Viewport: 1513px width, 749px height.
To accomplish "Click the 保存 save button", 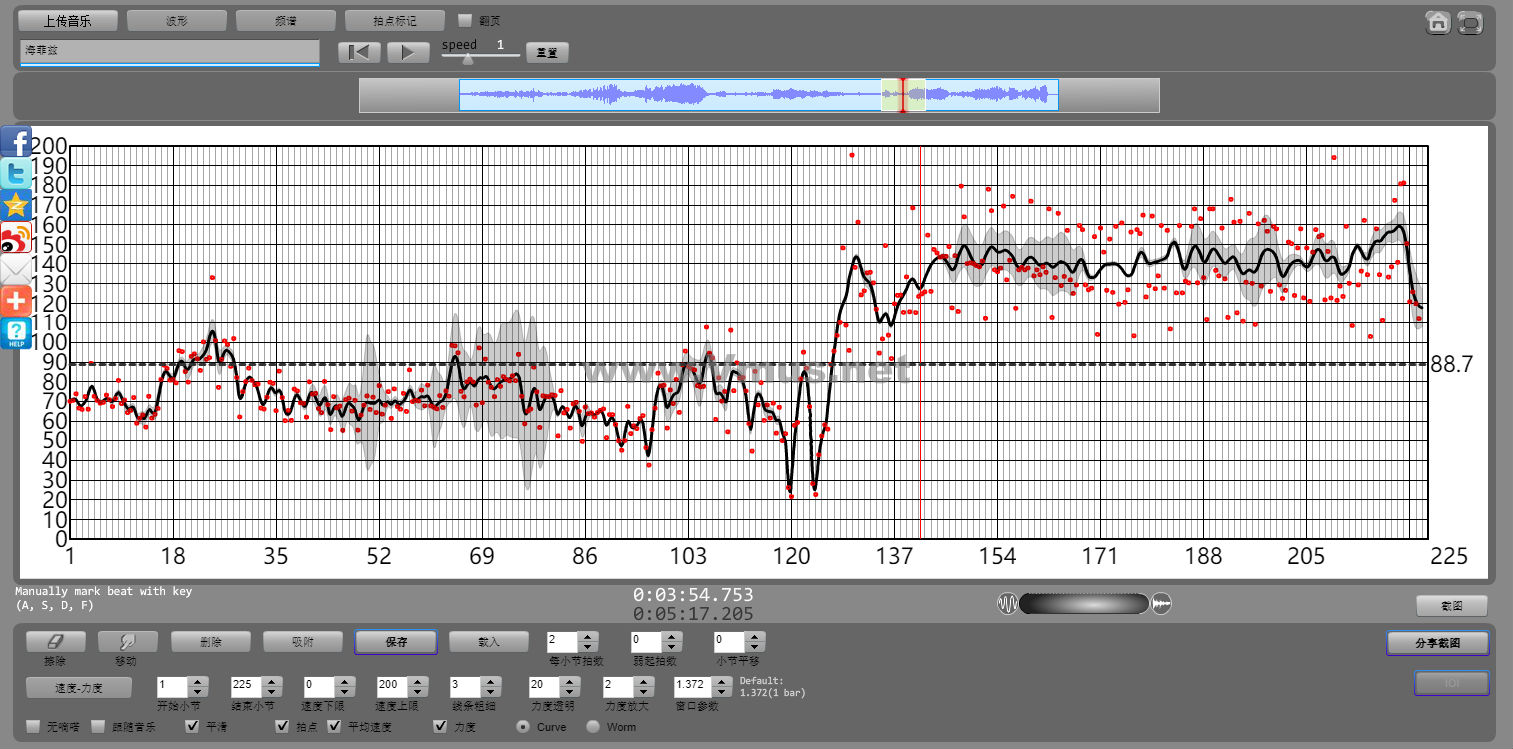I will 395,642.
